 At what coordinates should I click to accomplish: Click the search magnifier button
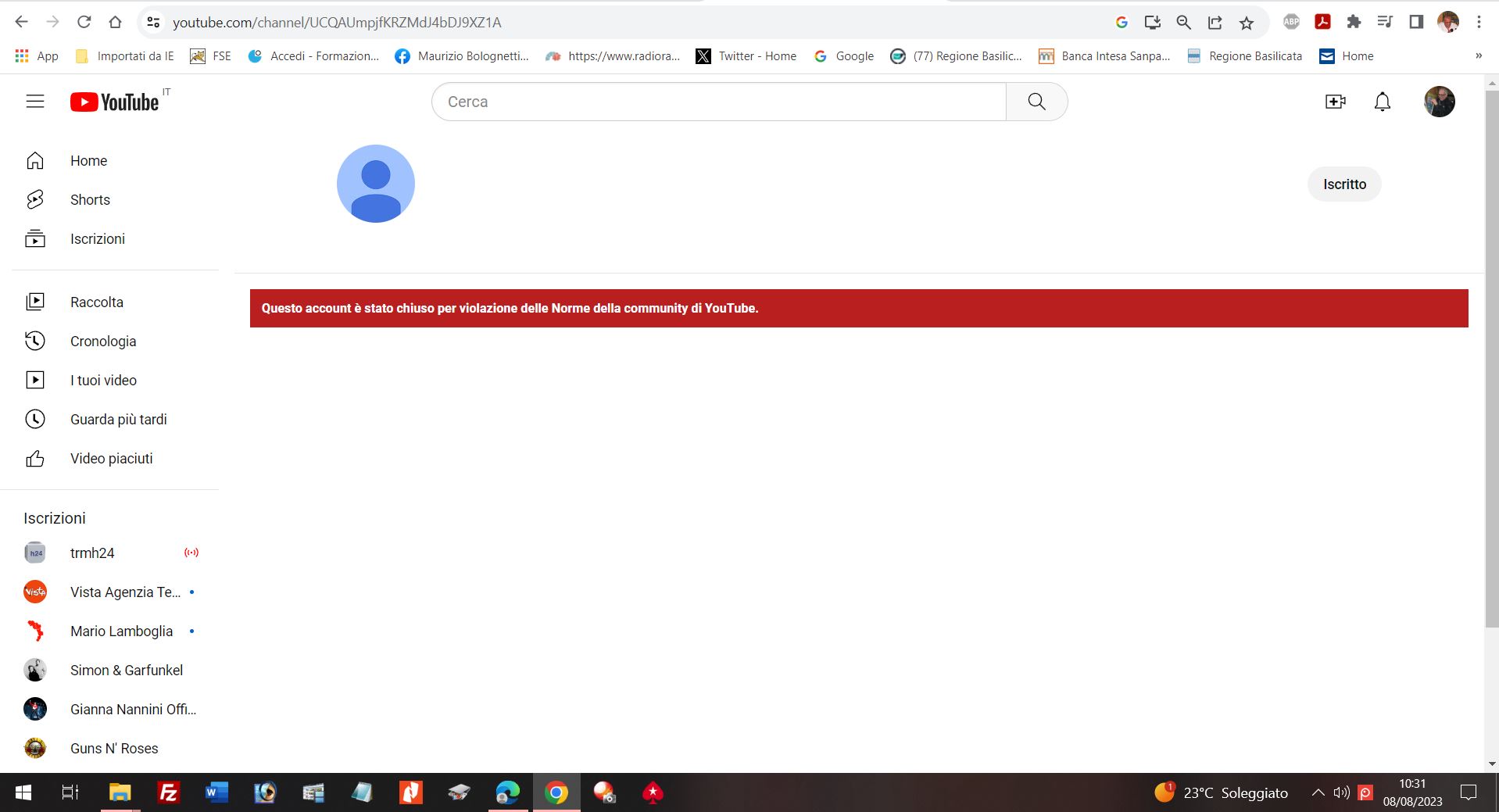coord(1036,102)
